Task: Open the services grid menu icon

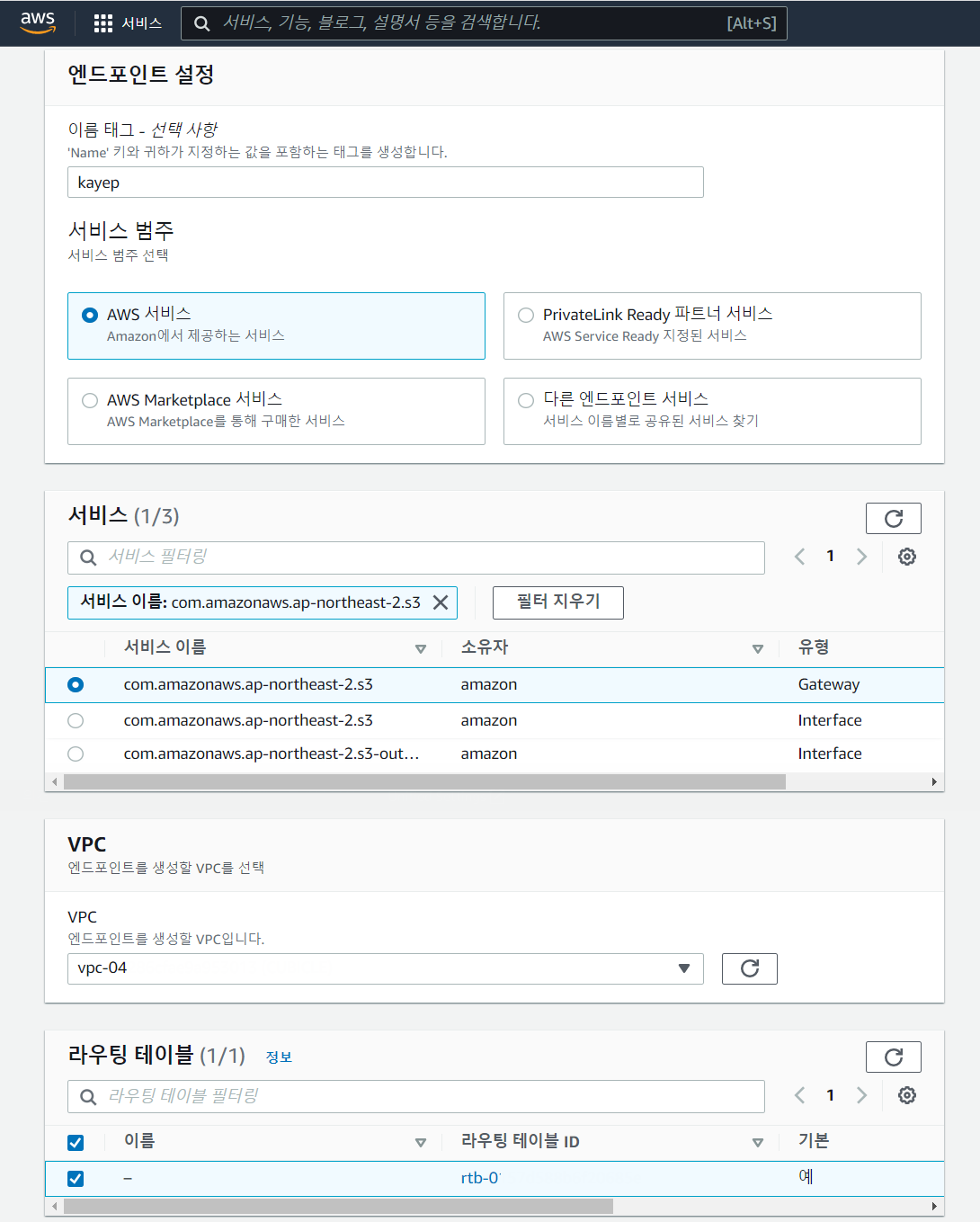Action: coord(103,23)
